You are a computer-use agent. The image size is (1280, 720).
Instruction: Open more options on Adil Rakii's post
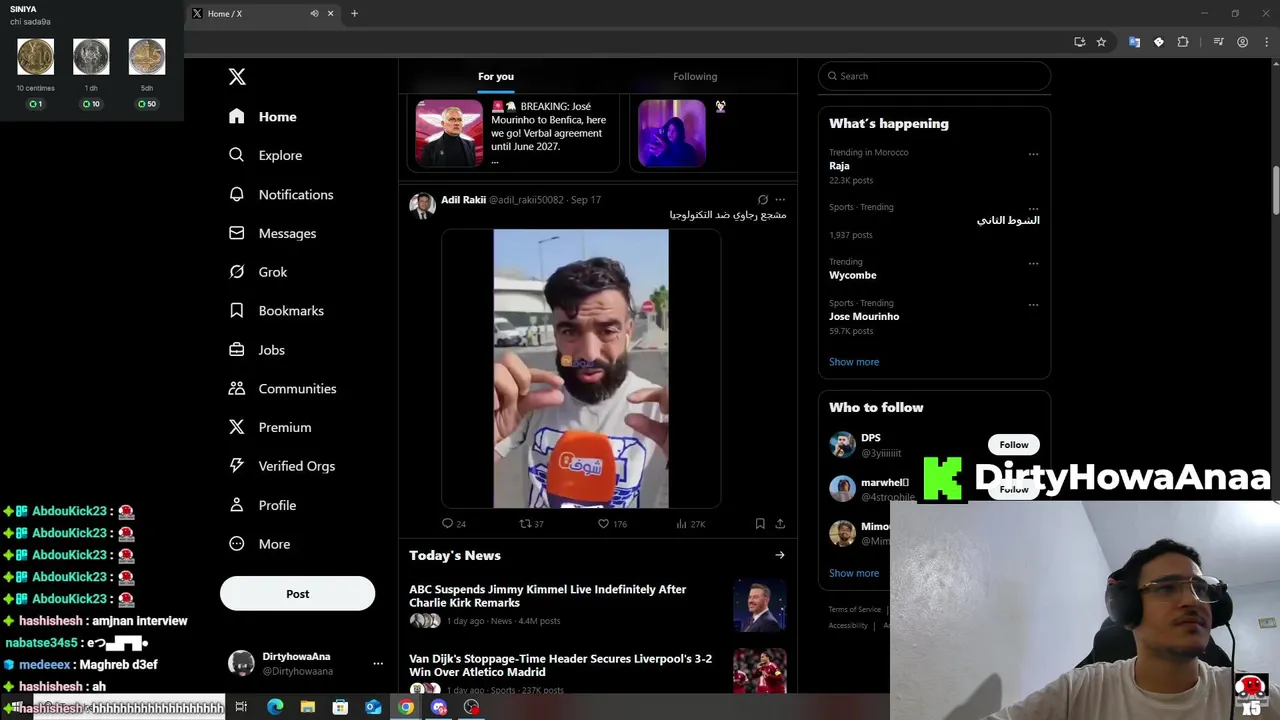coord(780,200)
